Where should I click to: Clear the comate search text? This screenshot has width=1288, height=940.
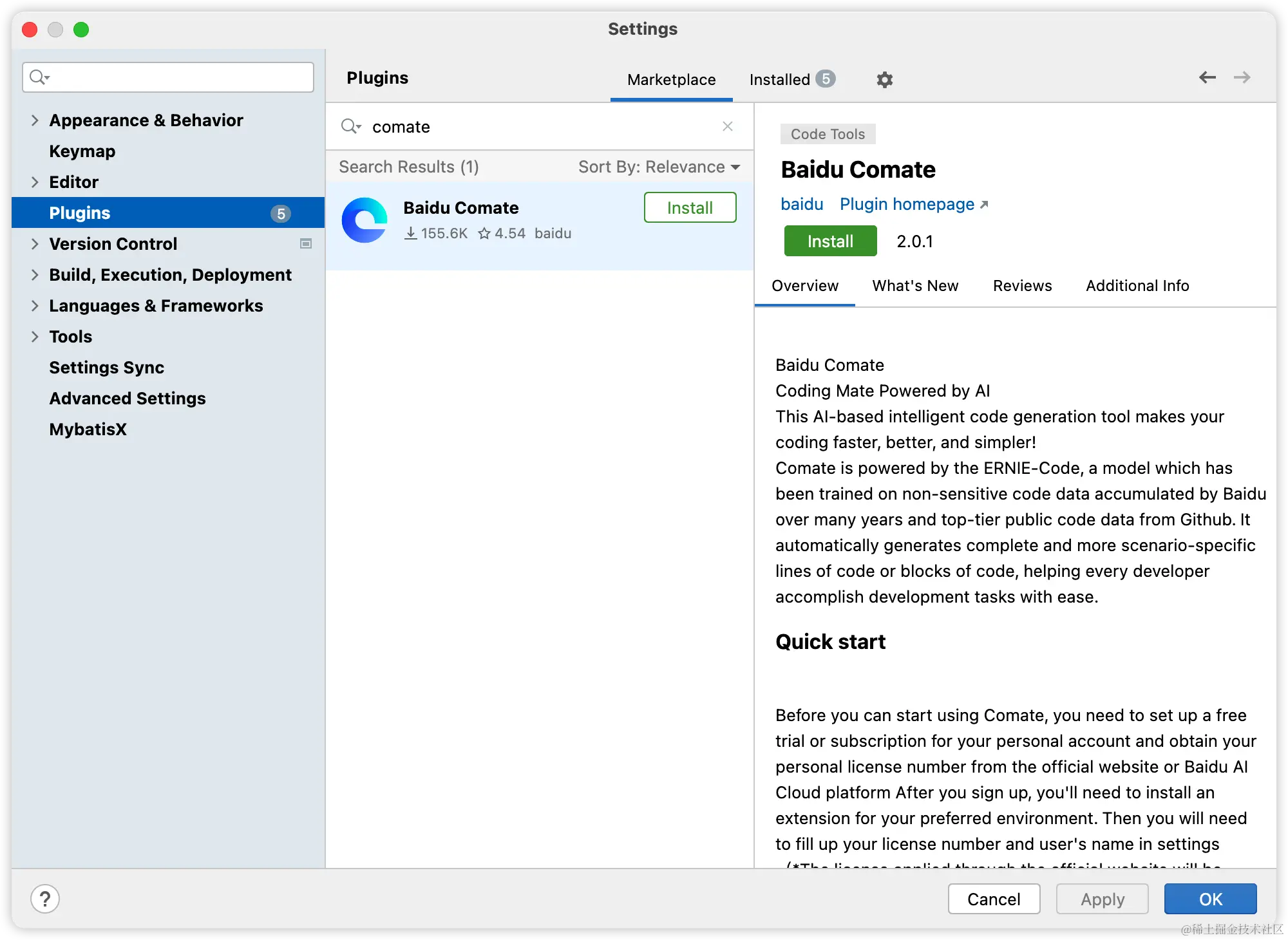(728, 127)
